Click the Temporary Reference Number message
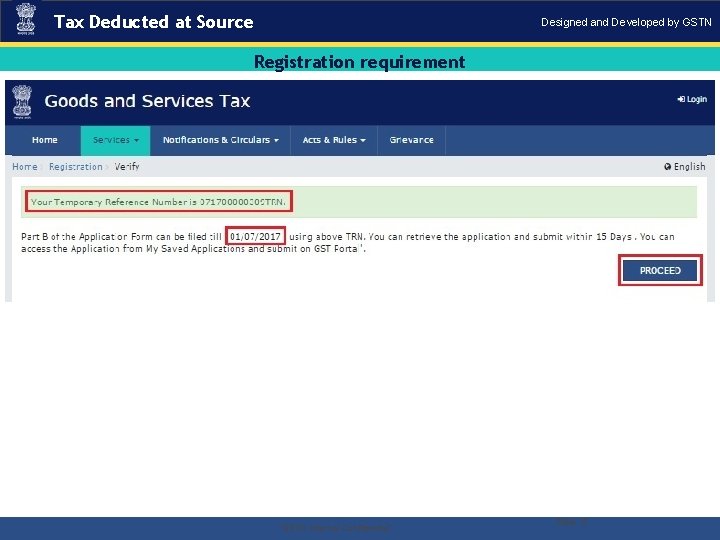 click(x=158, y=202)
